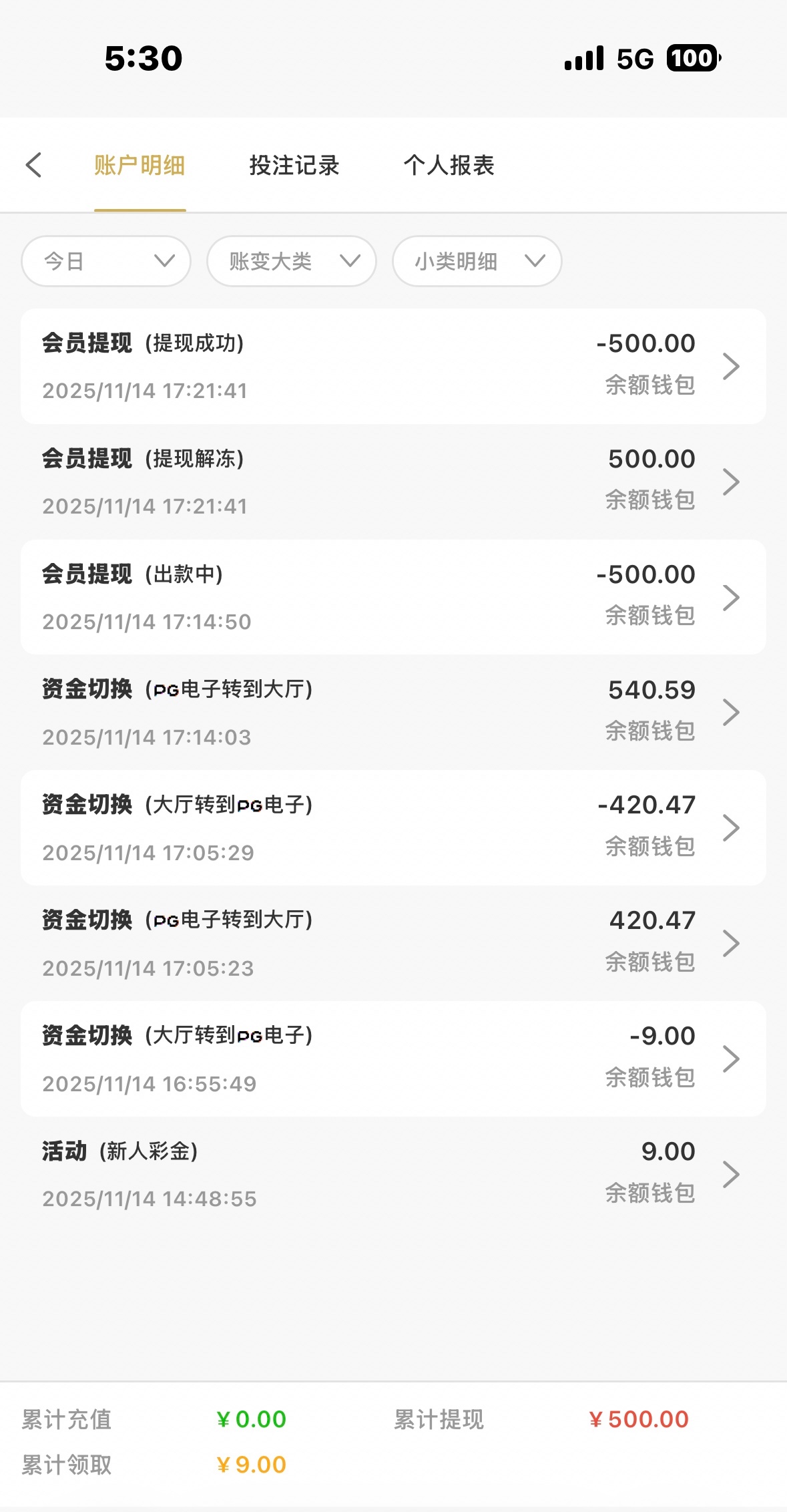787x1512 pixels.
Task: Tap chevron on the -420.47 transfer row
Action: (731, 828)
